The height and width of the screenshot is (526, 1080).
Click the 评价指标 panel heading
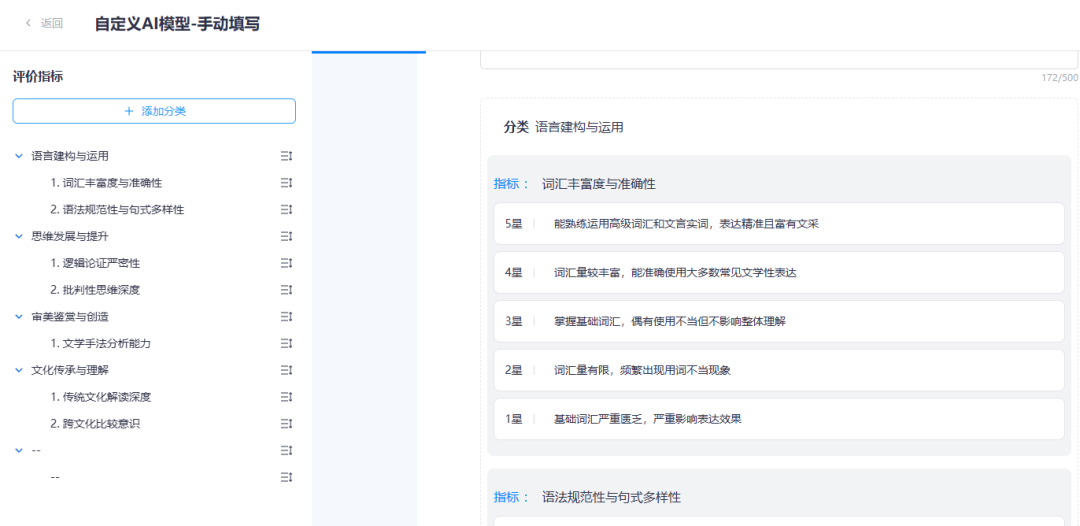coord(38,77)
